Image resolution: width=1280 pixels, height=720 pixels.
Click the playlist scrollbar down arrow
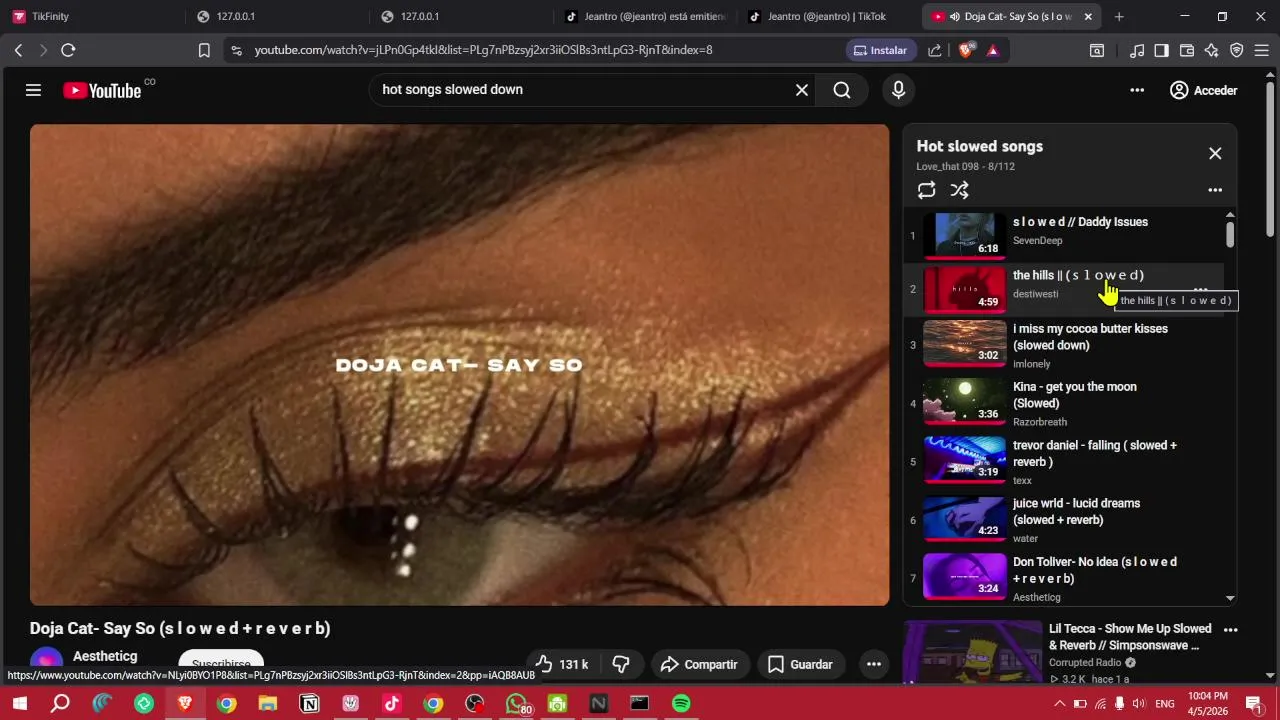1230,598
